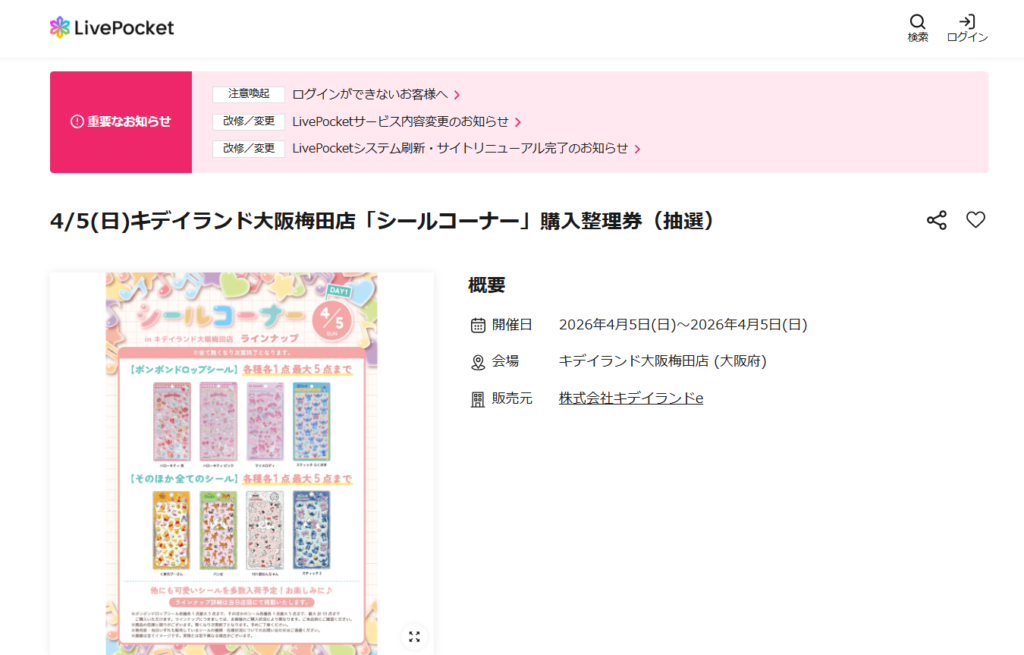Viewport: 1024px width, 655px height.
Task: Share this event with the share icon
Action: pyautogui.click(x=936, y=220)
